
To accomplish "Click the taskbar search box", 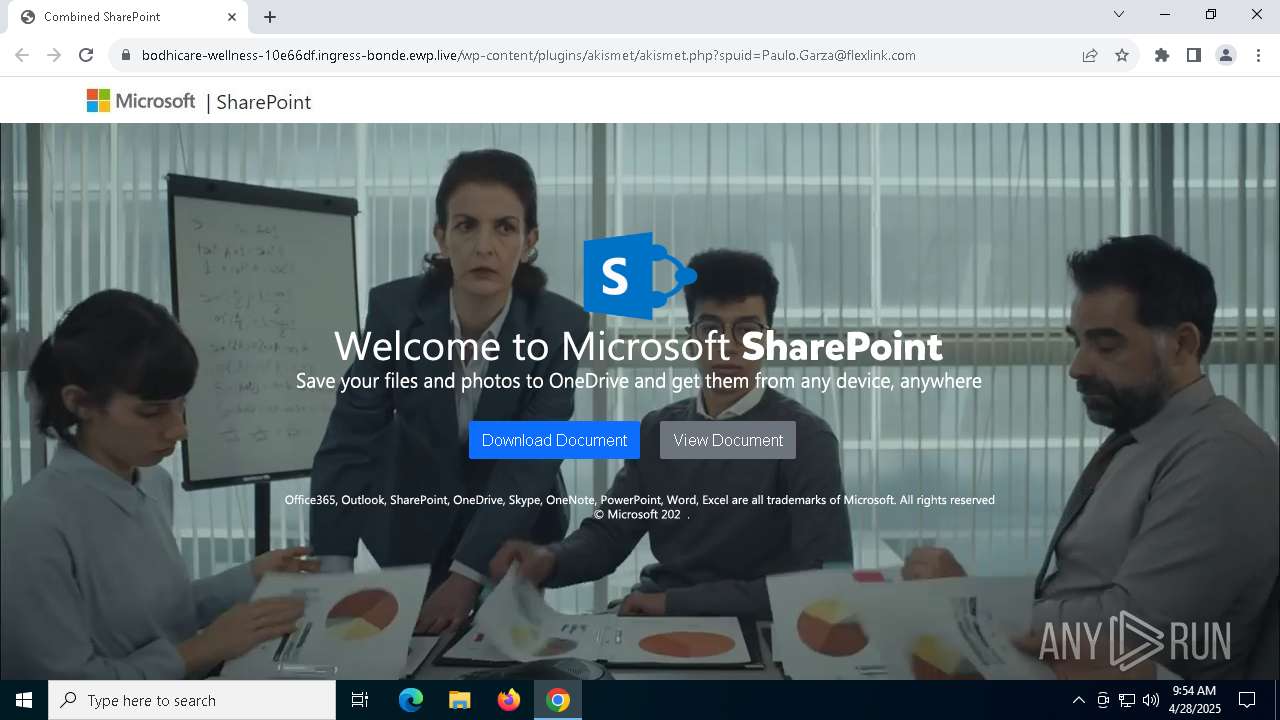I will [x=192, y=700].
